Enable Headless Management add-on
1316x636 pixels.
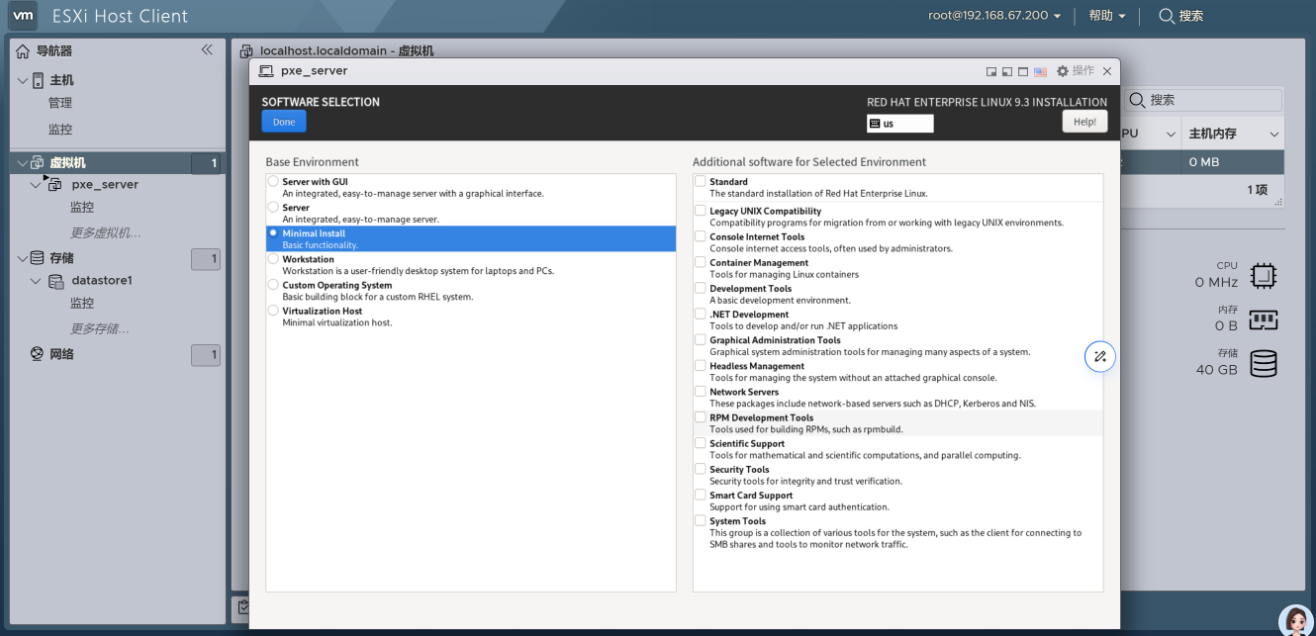(x=700, y=366)
